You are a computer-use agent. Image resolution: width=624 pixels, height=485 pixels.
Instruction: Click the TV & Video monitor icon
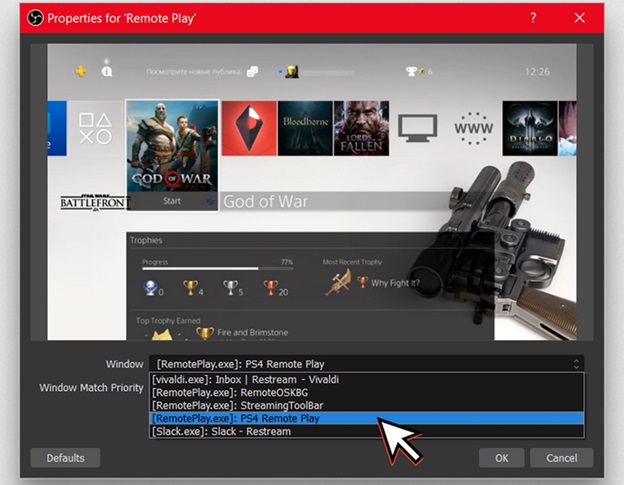[417, 128]
